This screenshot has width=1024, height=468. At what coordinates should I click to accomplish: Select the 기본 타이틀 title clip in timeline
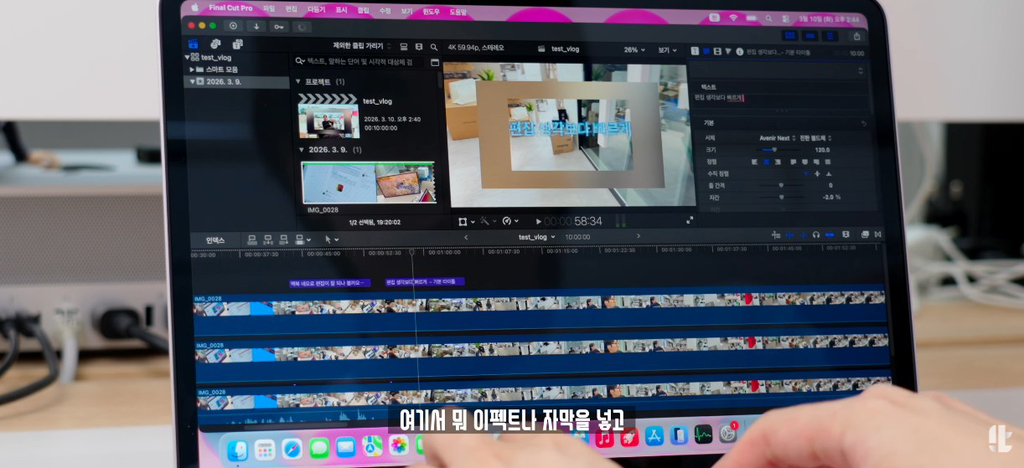(x=424, y=282)
